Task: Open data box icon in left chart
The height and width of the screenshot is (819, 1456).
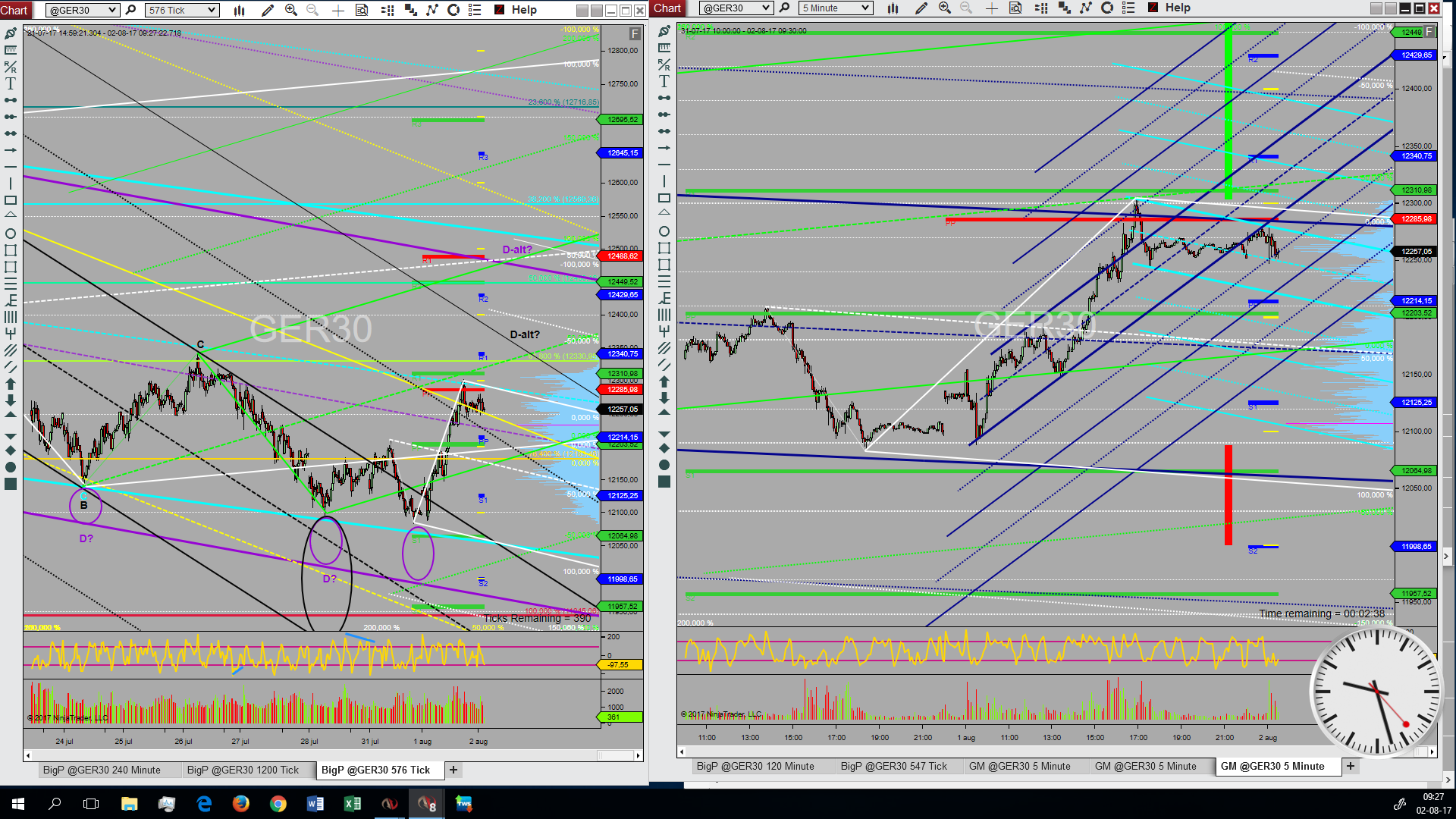Action: click(x=362, y=10)
